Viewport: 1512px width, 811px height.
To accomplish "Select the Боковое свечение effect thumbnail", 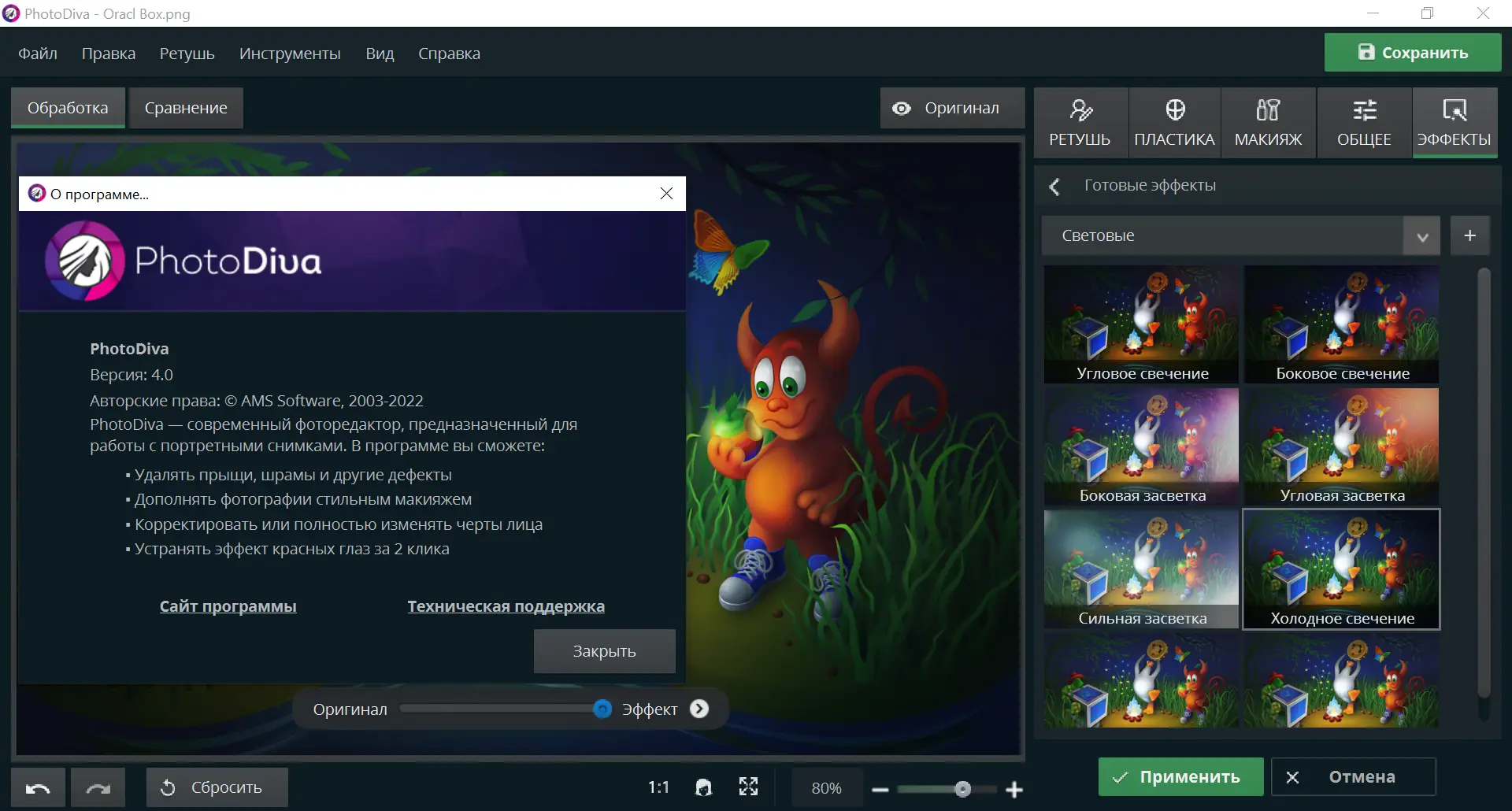I will point(1342,324).
